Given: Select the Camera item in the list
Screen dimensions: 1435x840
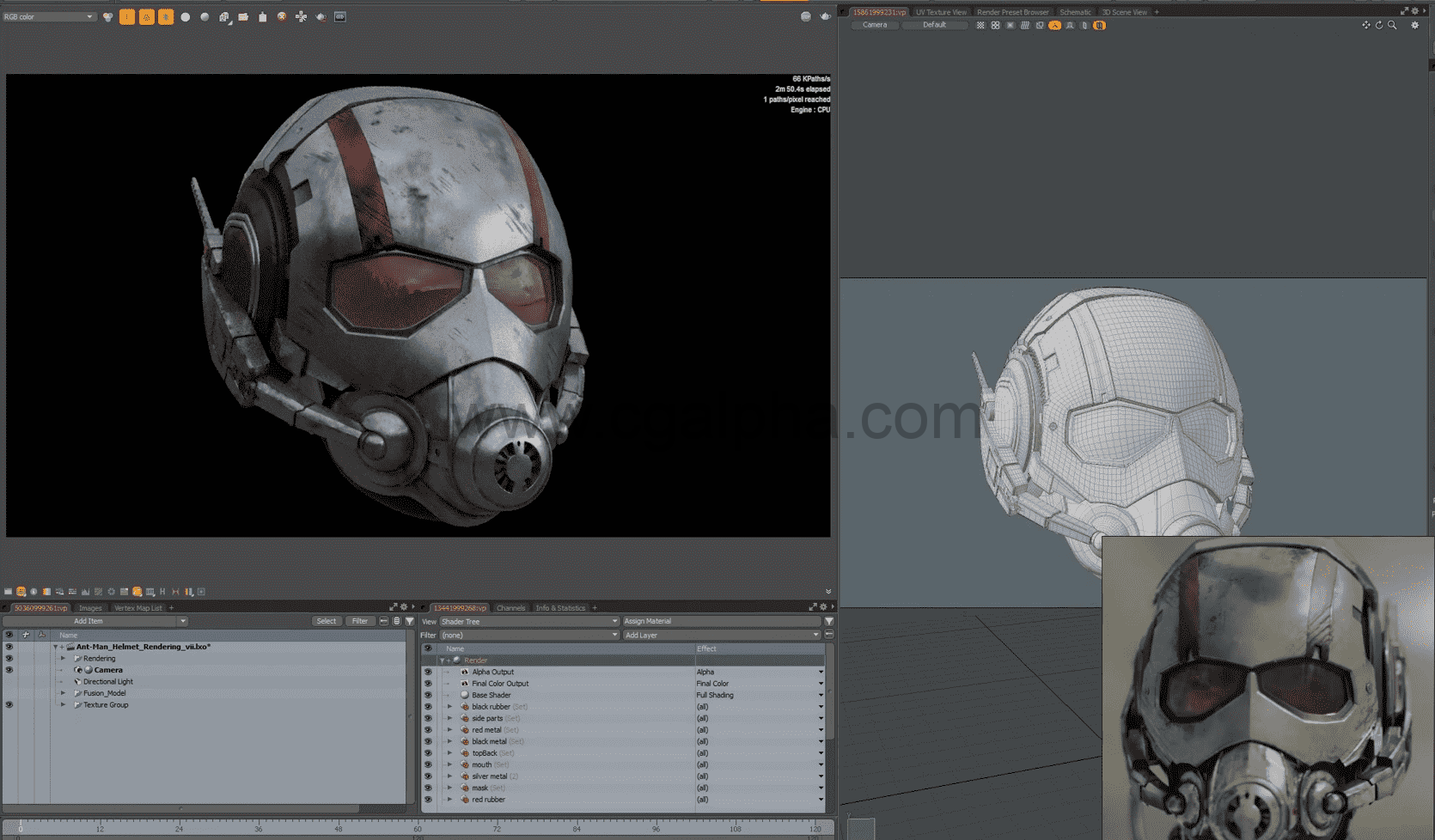Looking at the screenshot, I should [108, 670].
